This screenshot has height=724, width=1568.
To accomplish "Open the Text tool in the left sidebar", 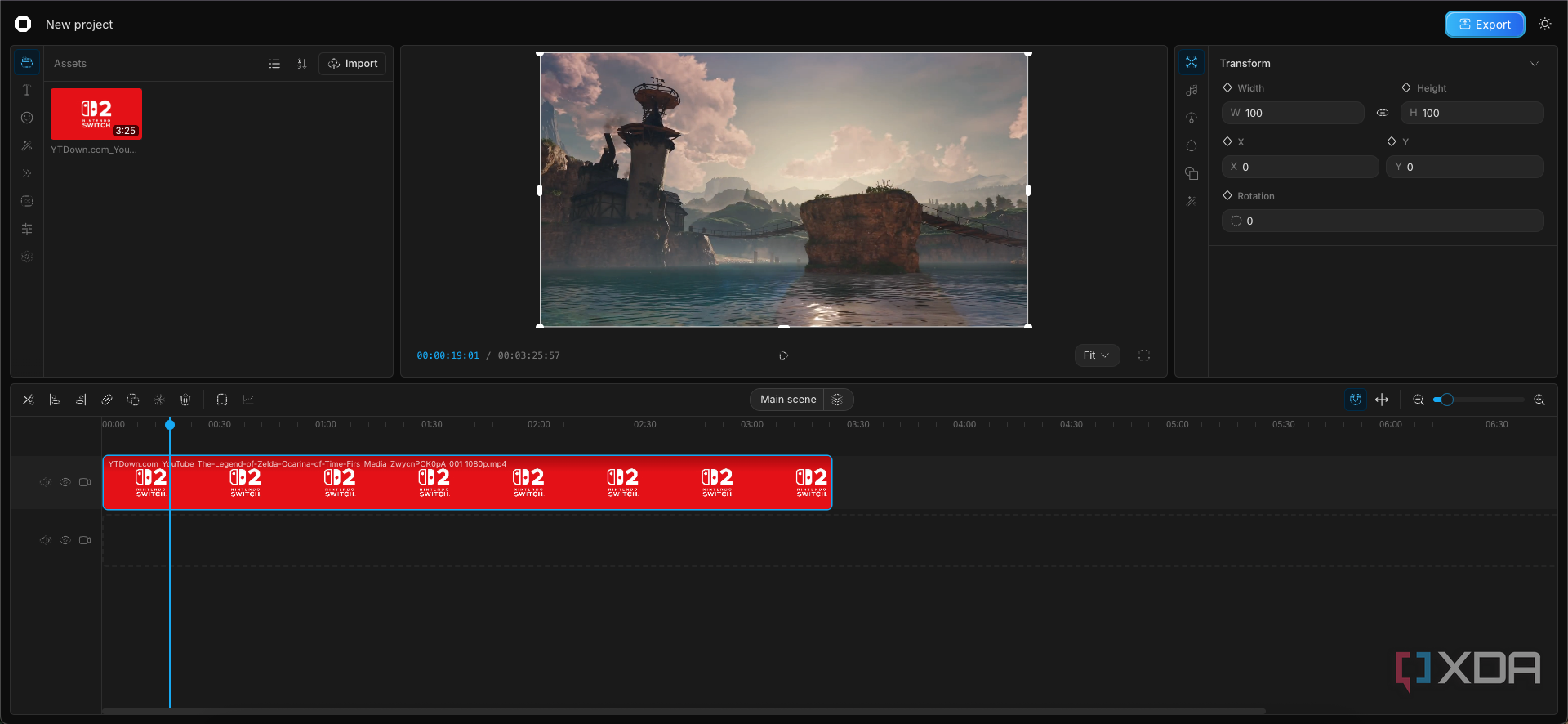I will pos(27,90).
